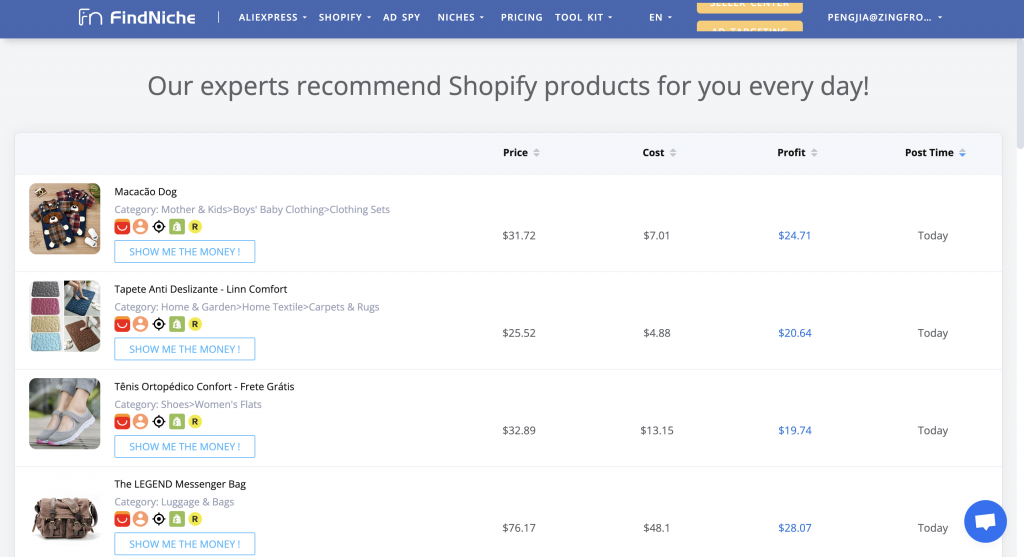Viewport: 1024px width, 557px height.
Task: Open the PRICING page
Action: 521,18
